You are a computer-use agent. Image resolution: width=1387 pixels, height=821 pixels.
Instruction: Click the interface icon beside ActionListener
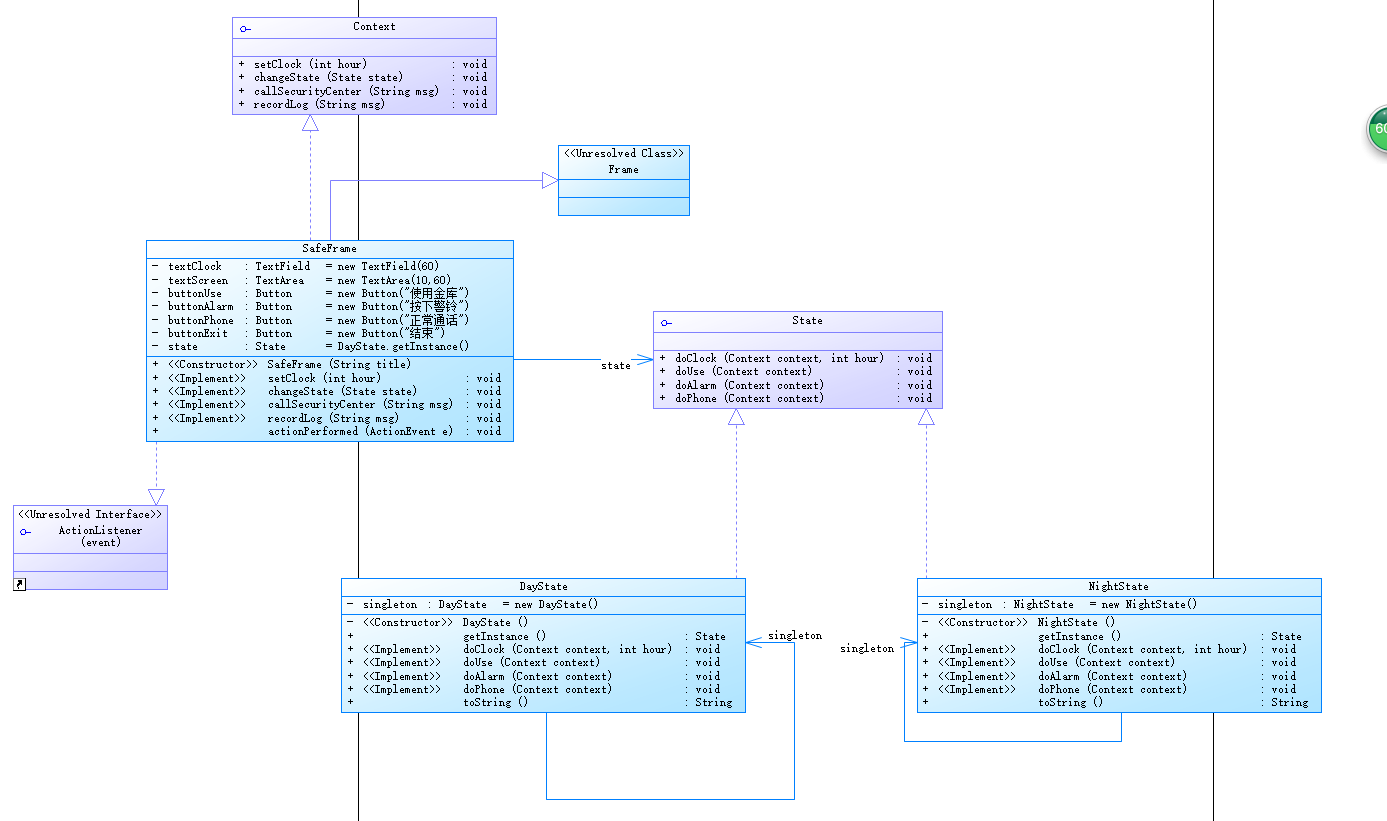pyautogui.click(x=26, y=532)
